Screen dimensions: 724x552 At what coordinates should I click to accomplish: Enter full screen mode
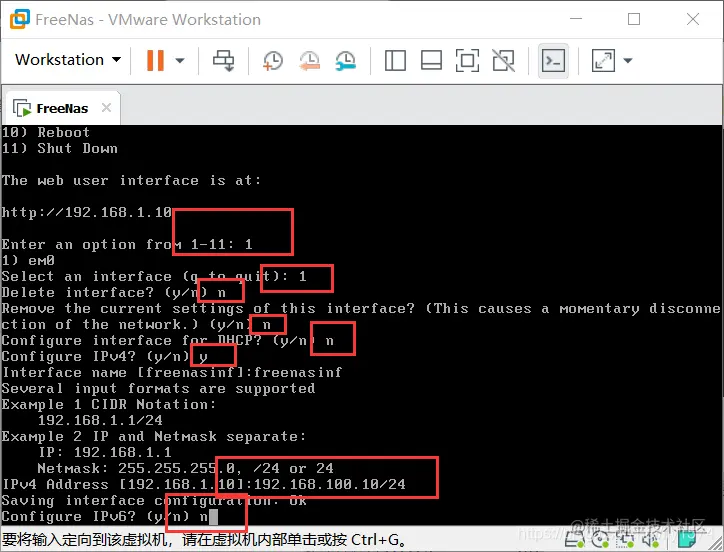click(x=467, y=61)
